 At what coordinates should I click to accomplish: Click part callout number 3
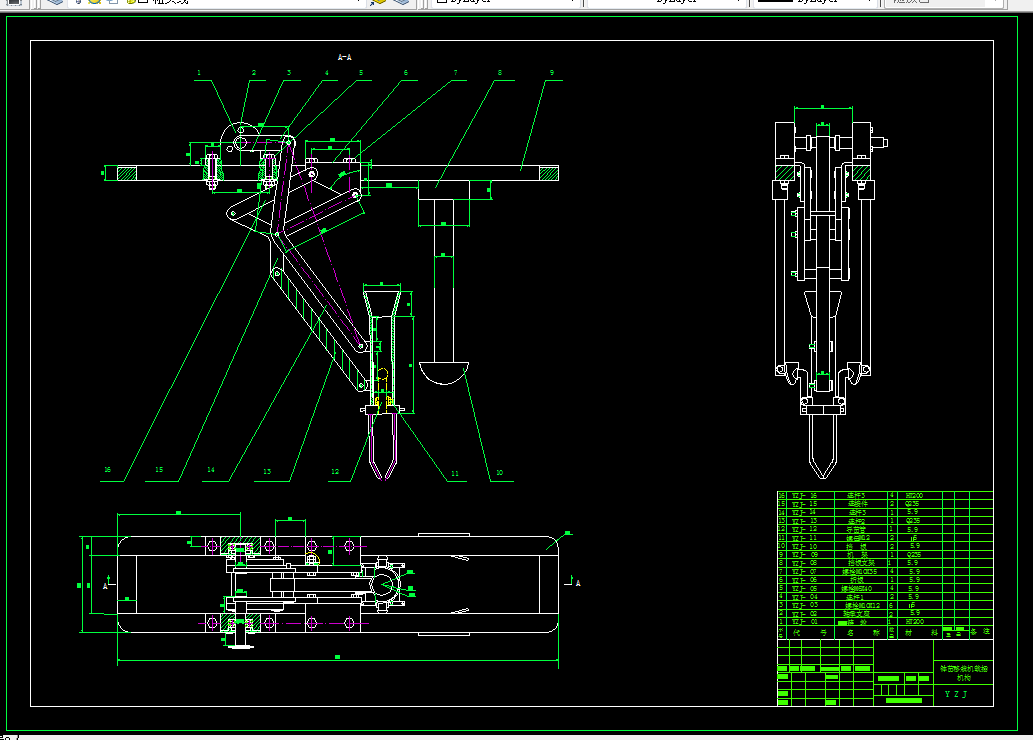[289, 73]
